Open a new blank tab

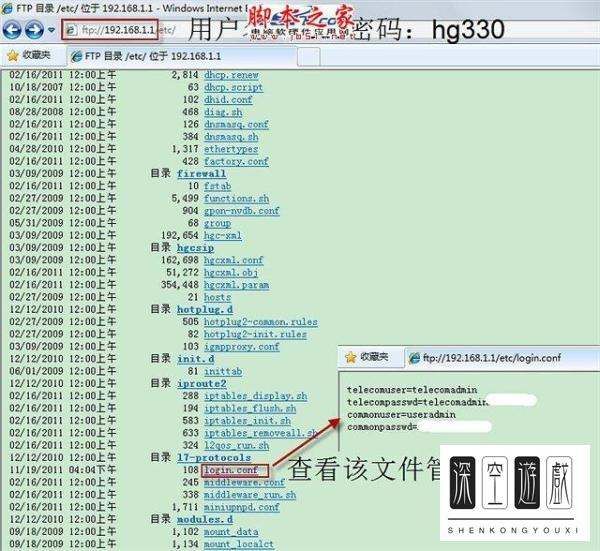coord(308,57)
